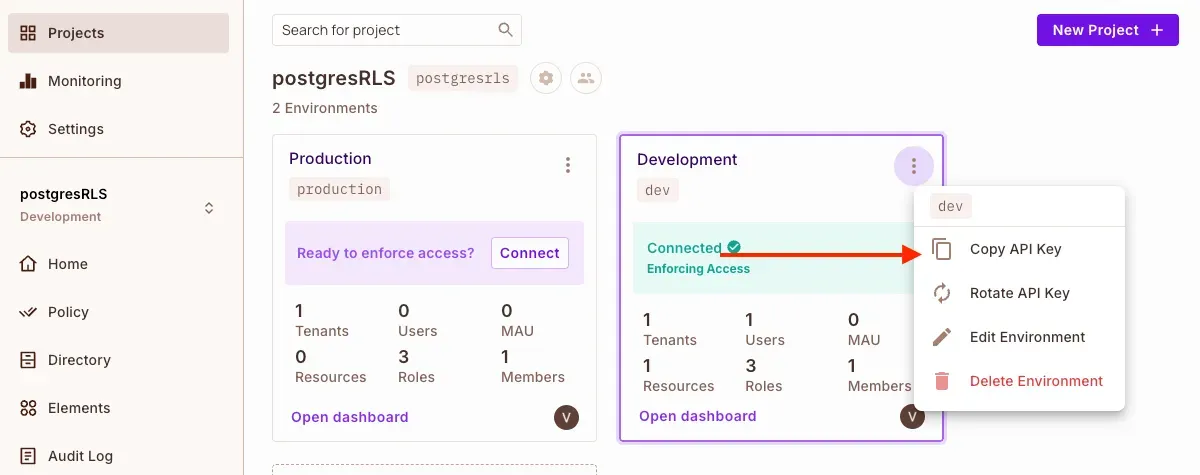
Task: Click the project settings gear icon
Action: coord(545,78)
